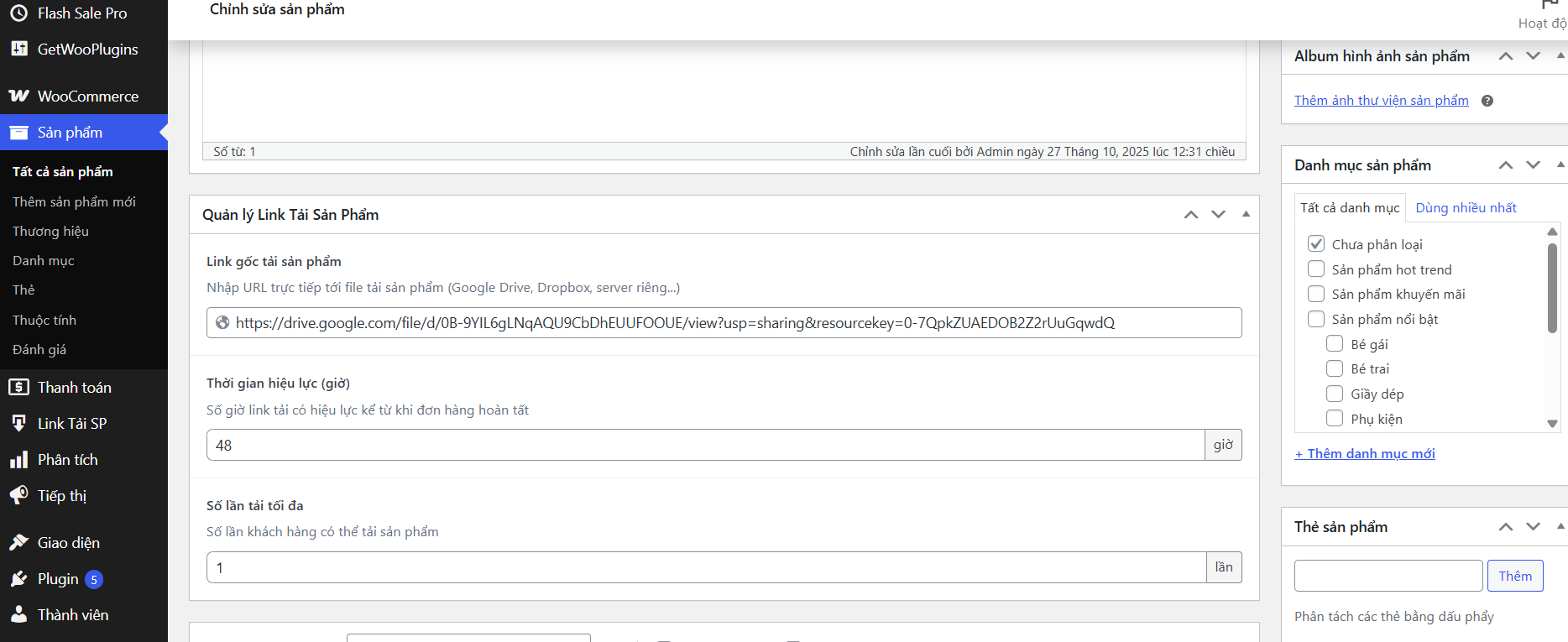Click the Thêm tag button
This screenshot has height=642, width=1568.
[x=1514, y=576]
